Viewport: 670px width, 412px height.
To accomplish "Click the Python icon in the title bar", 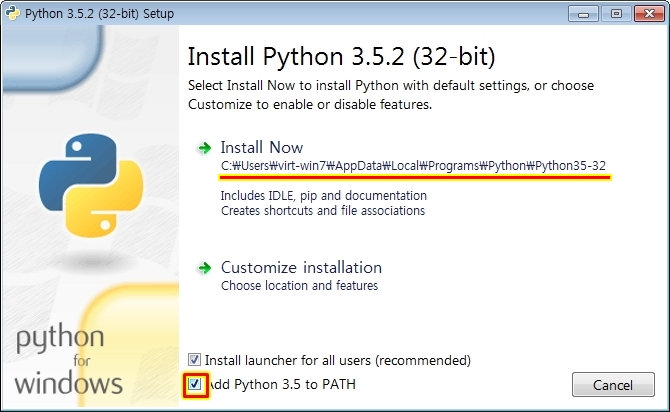I will [x=12, y=13].
